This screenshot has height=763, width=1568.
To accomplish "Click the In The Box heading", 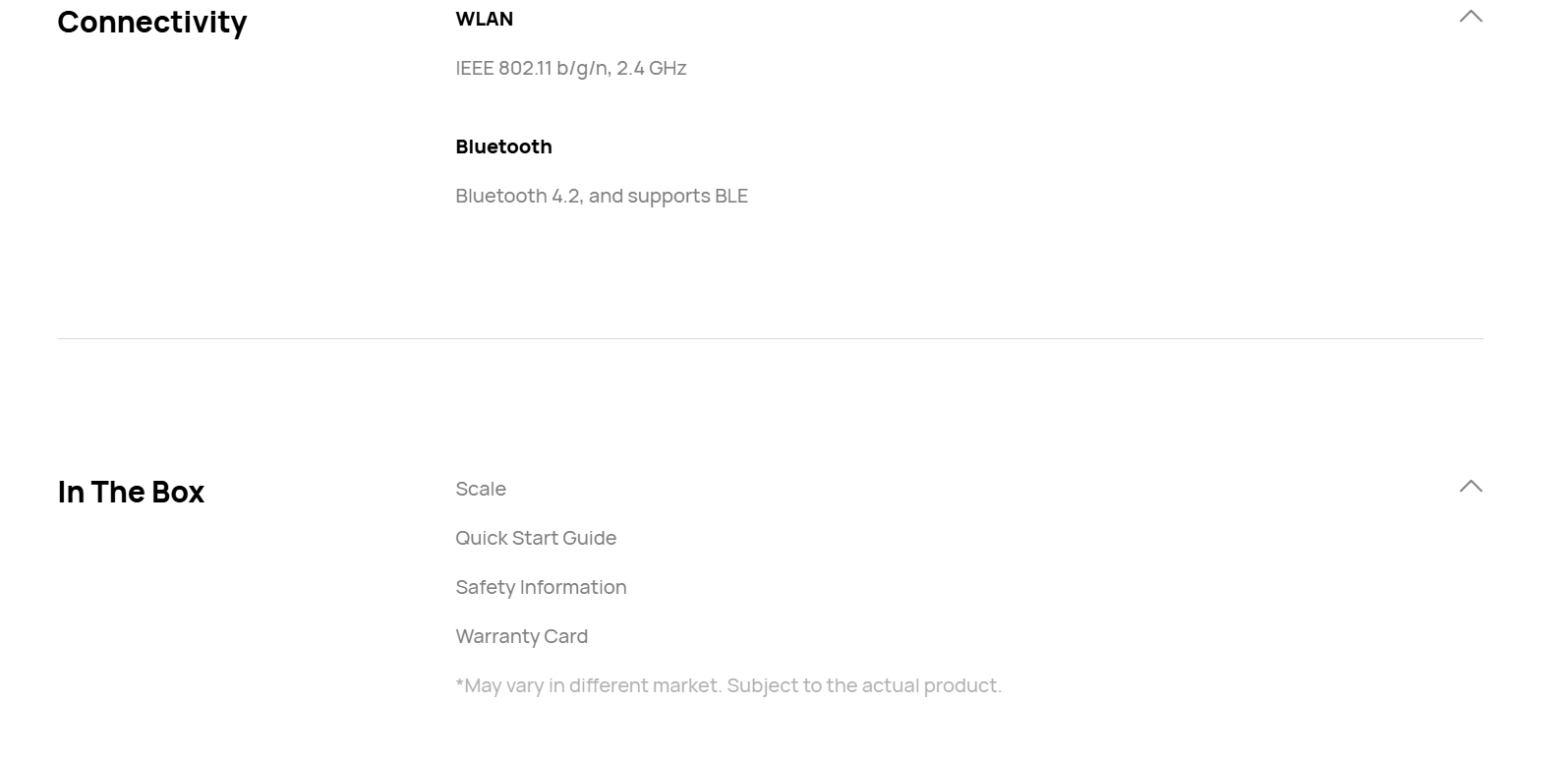I will (131, 492).
